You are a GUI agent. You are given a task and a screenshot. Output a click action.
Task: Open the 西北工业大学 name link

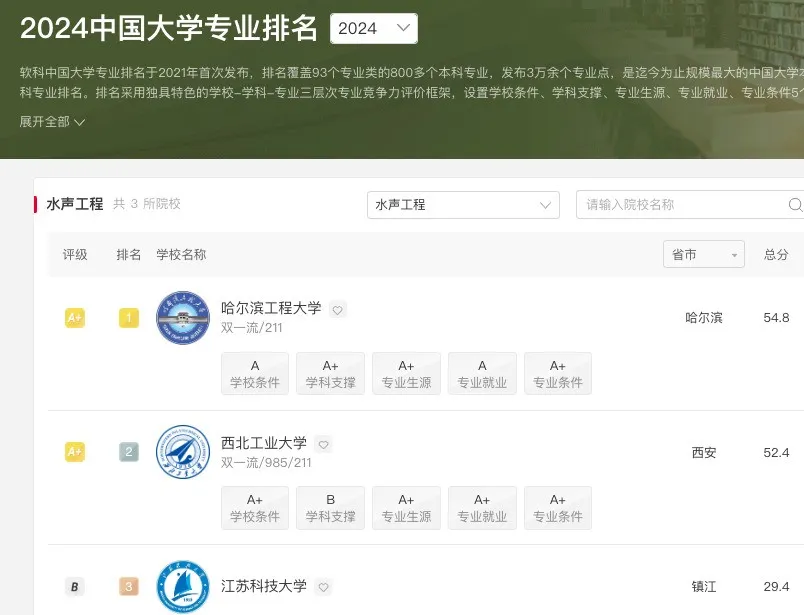tap(264, 443)
